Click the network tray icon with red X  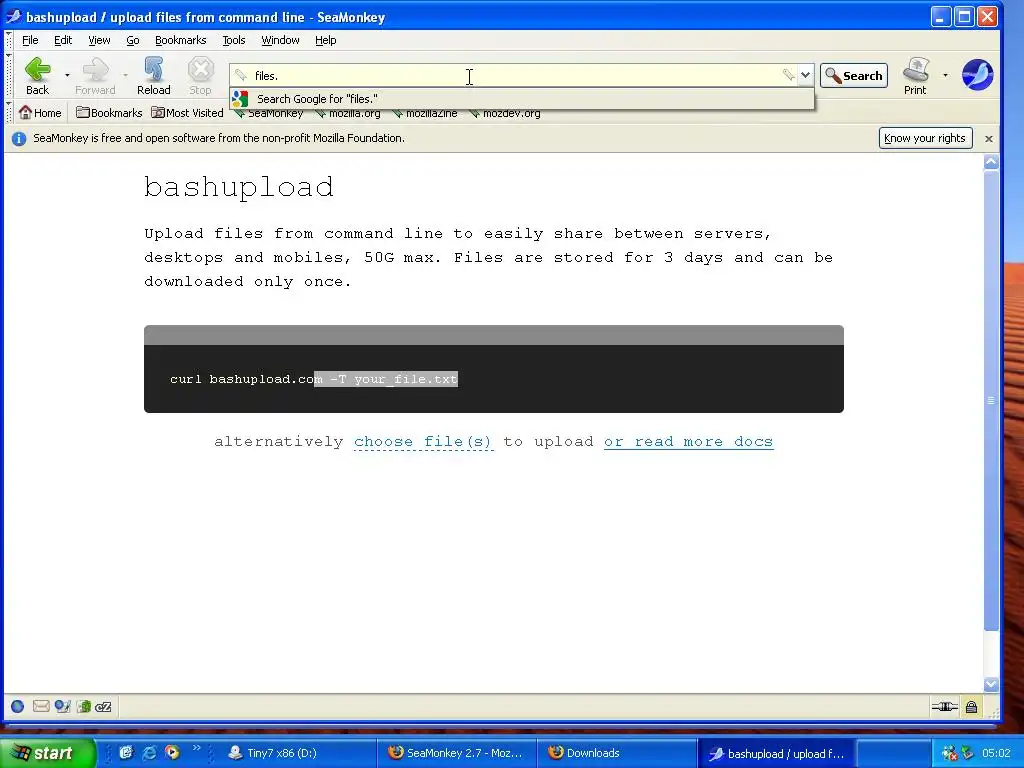(x=949, y=753)
